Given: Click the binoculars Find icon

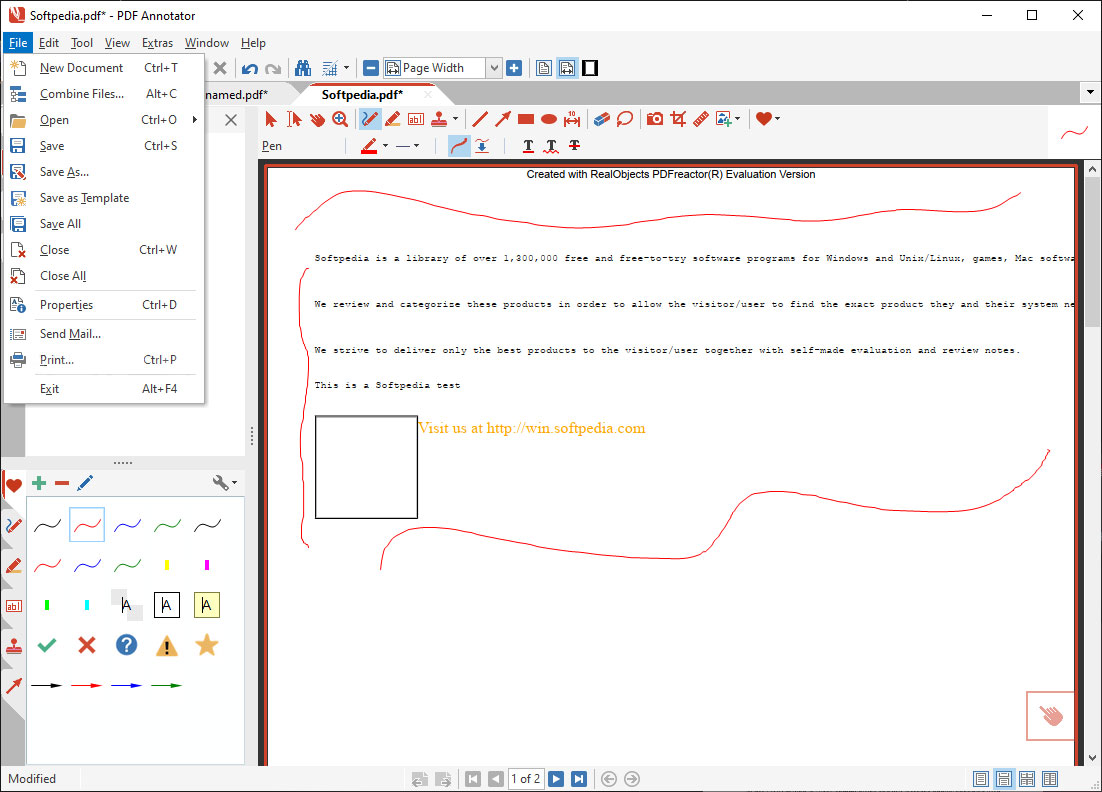Looking at the screenshot, I should (x=303, y=68).
